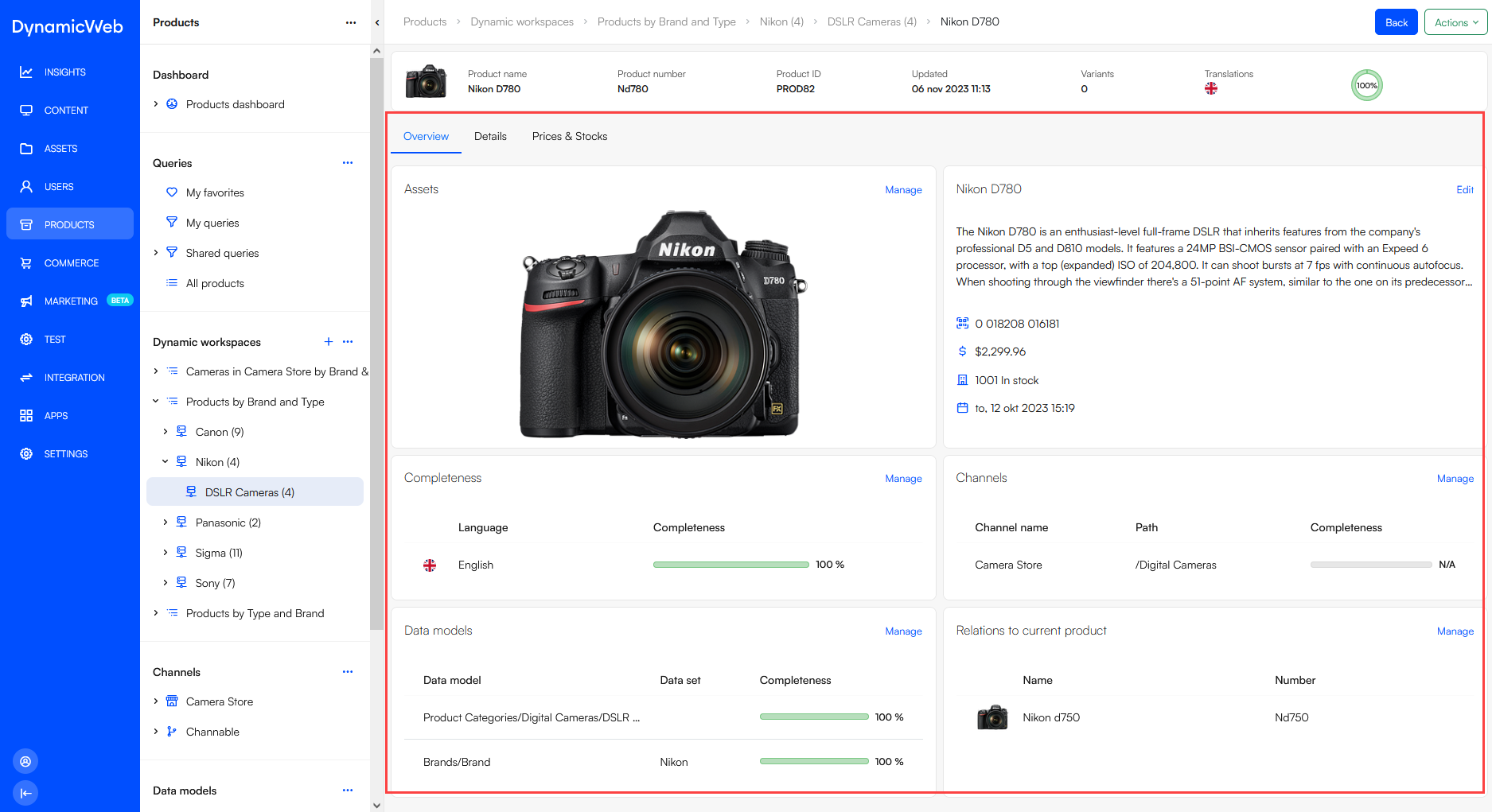1492x812 pixels.
Task: Expand the Channable channel
Action: (156, 732)
